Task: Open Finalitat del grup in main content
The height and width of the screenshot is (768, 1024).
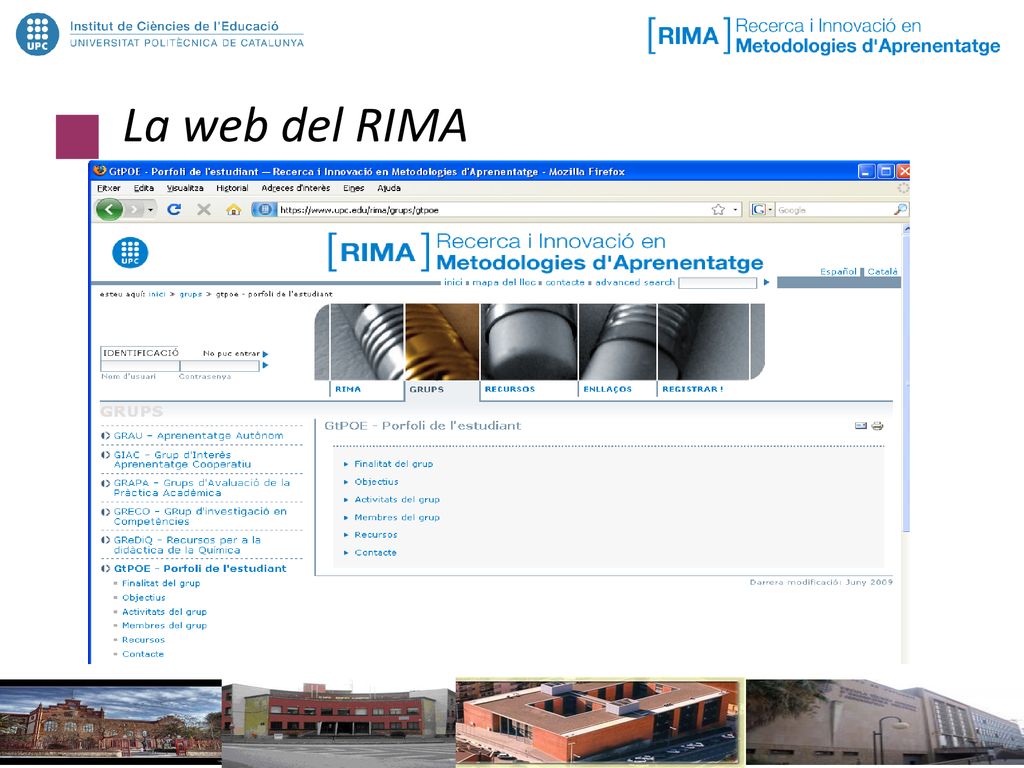Action: (394, 464)
